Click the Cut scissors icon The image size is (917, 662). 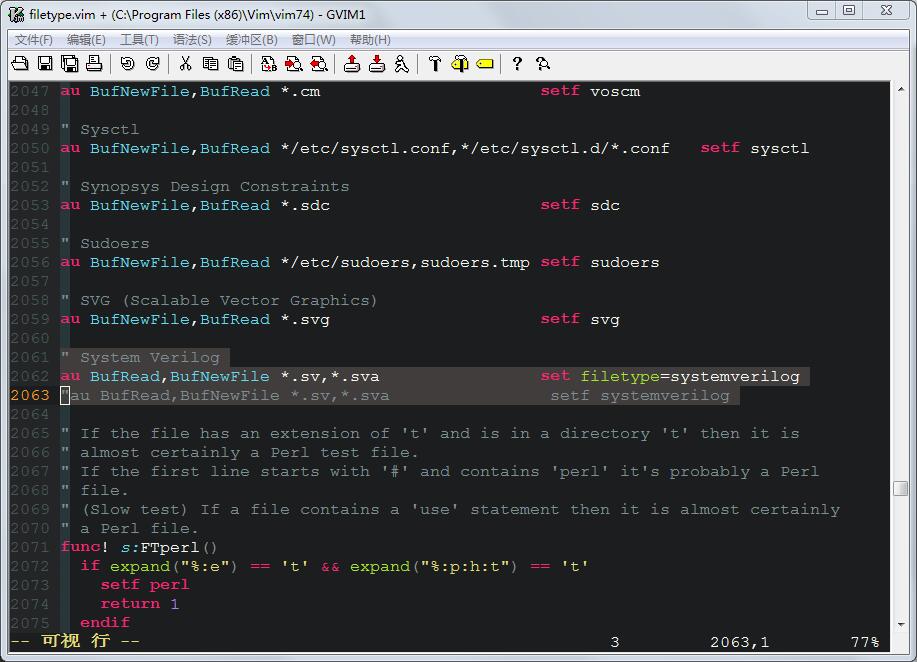[185, 63]
